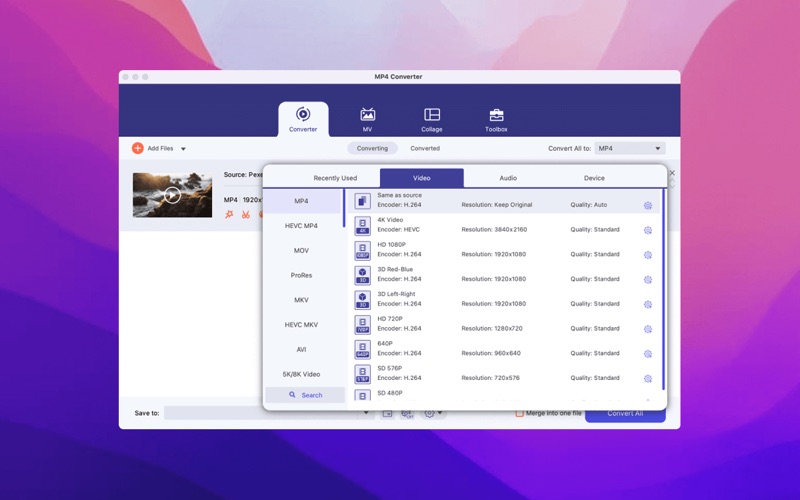Select the Audio format tab
Viewport: 800px width, 500px height.
point(508,178)
